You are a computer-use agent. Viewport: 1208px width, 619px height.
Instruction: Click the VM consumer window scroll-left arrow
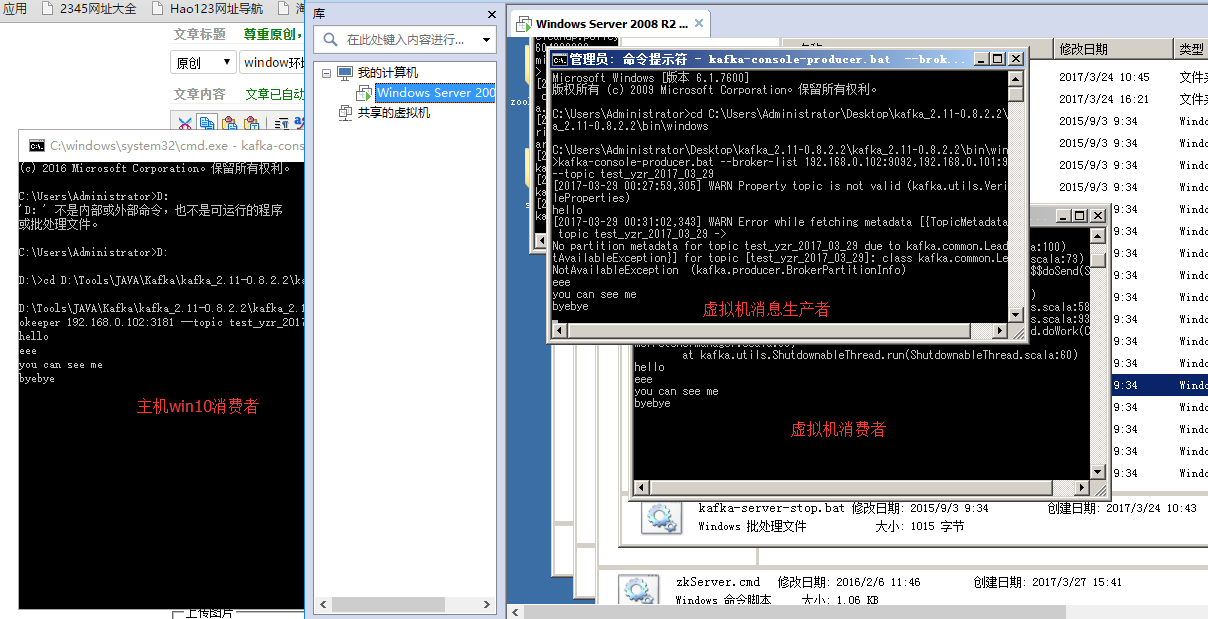(640, 488)
